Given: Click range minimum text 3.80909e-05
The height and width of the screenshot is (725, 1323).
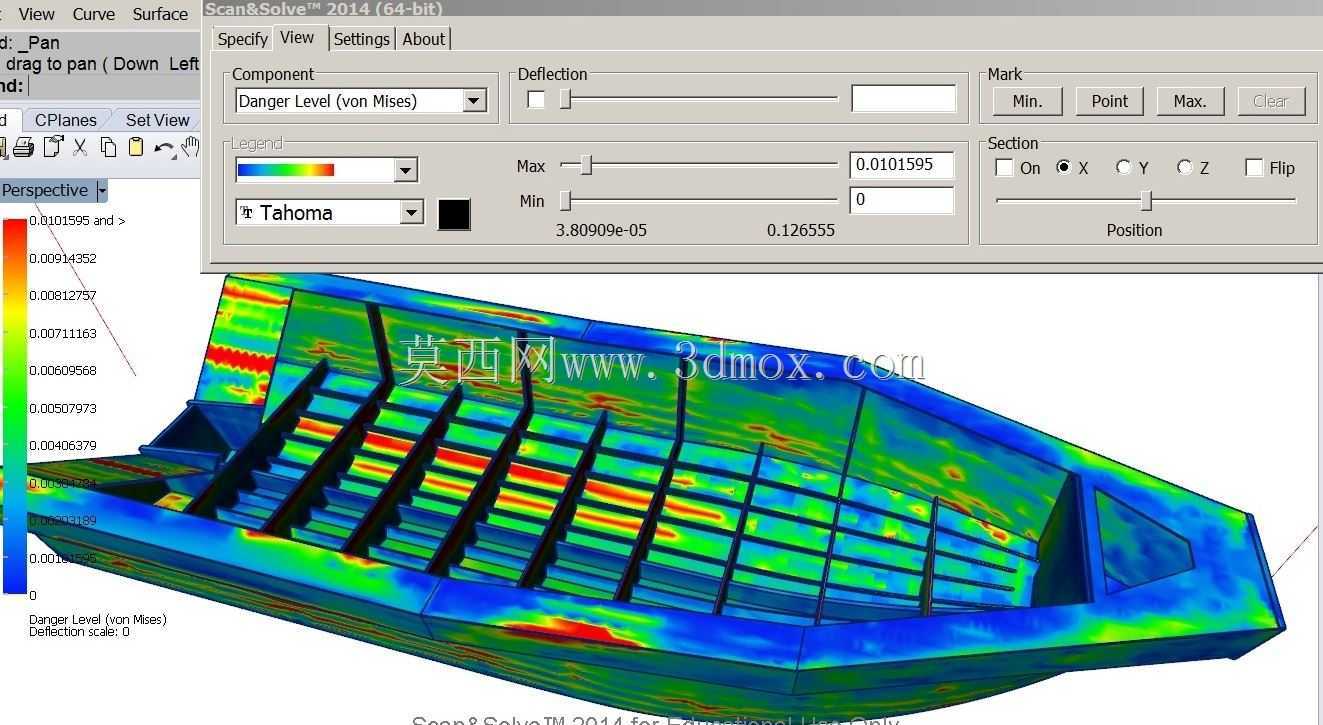Looking at the screenshot, I should click(601, 230).
